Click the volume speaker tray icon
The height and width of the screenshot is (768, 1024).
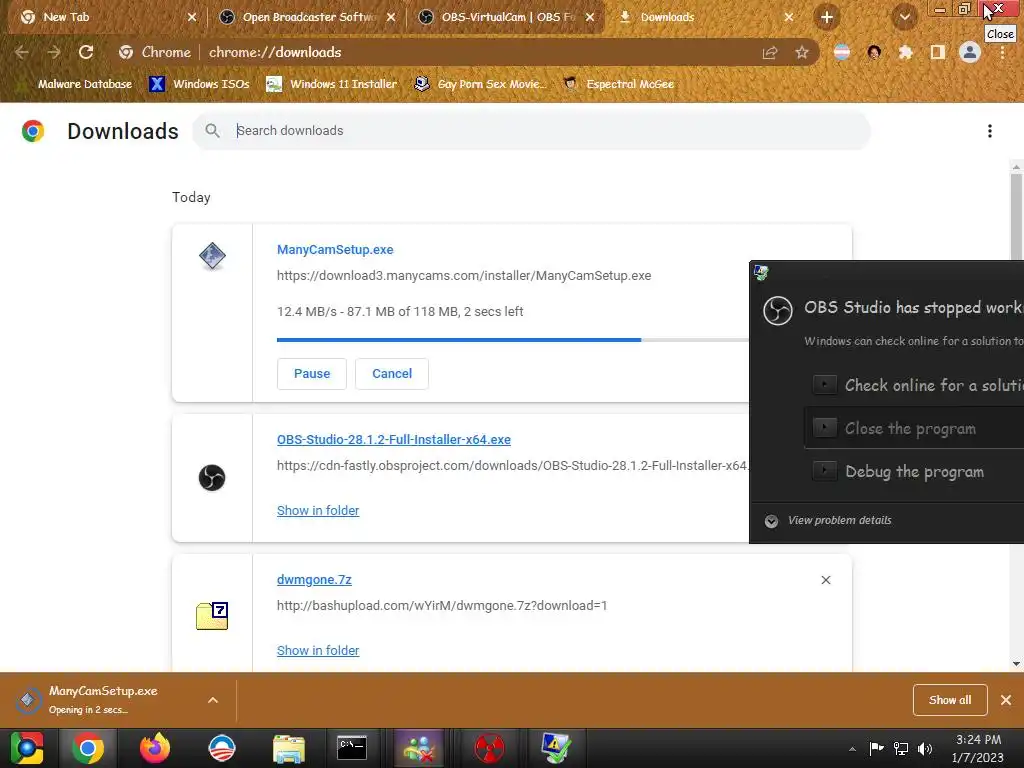[x=925, y=748]
